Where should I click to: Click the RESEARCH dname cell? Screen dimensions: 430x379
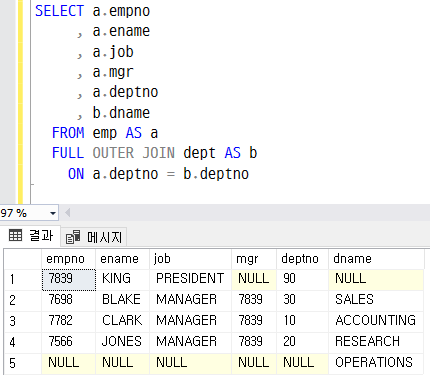[376, 343]
